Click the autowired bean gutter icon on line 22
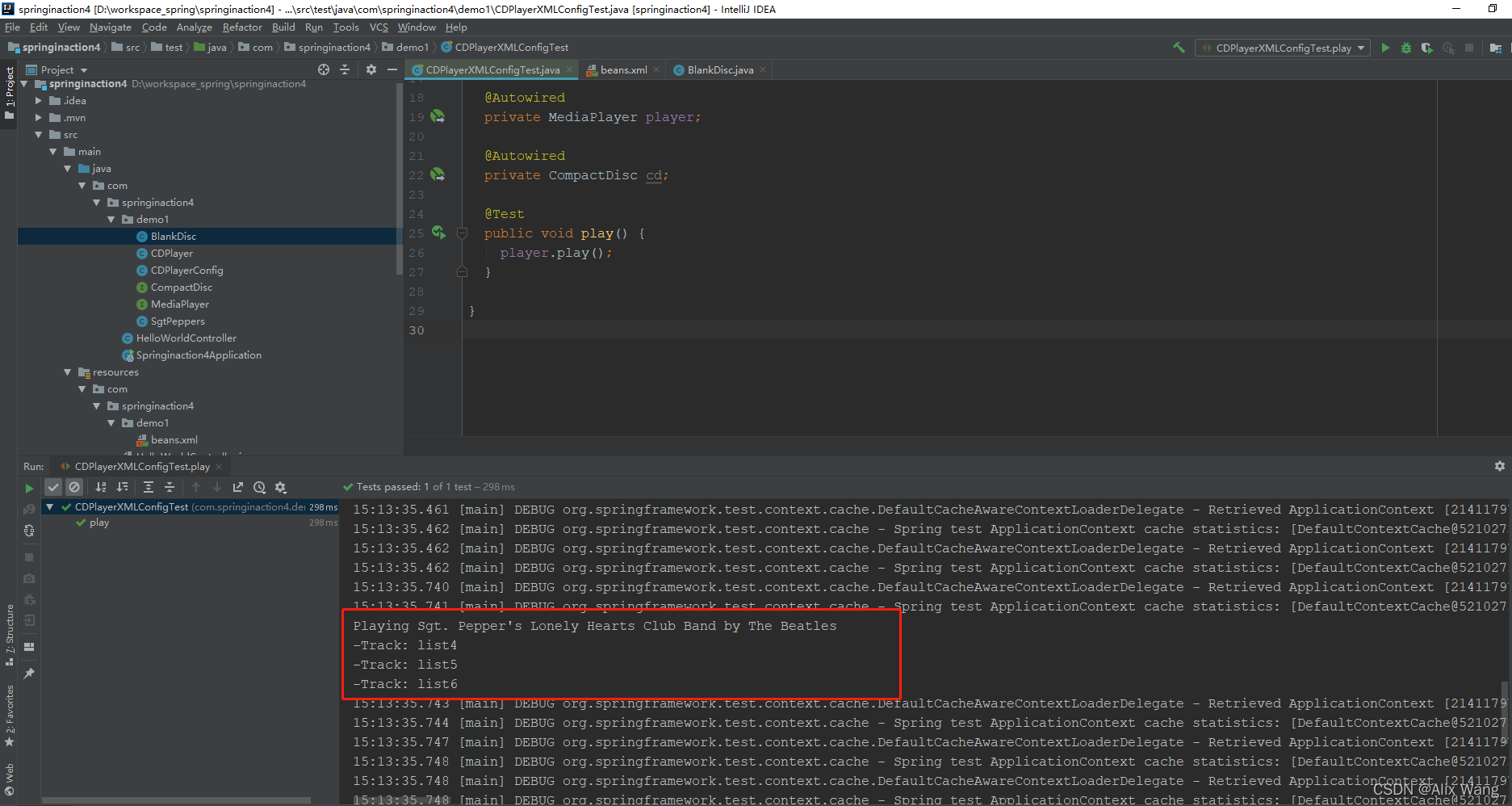The width and height of the screenshot is (1512, 806). 438,174
